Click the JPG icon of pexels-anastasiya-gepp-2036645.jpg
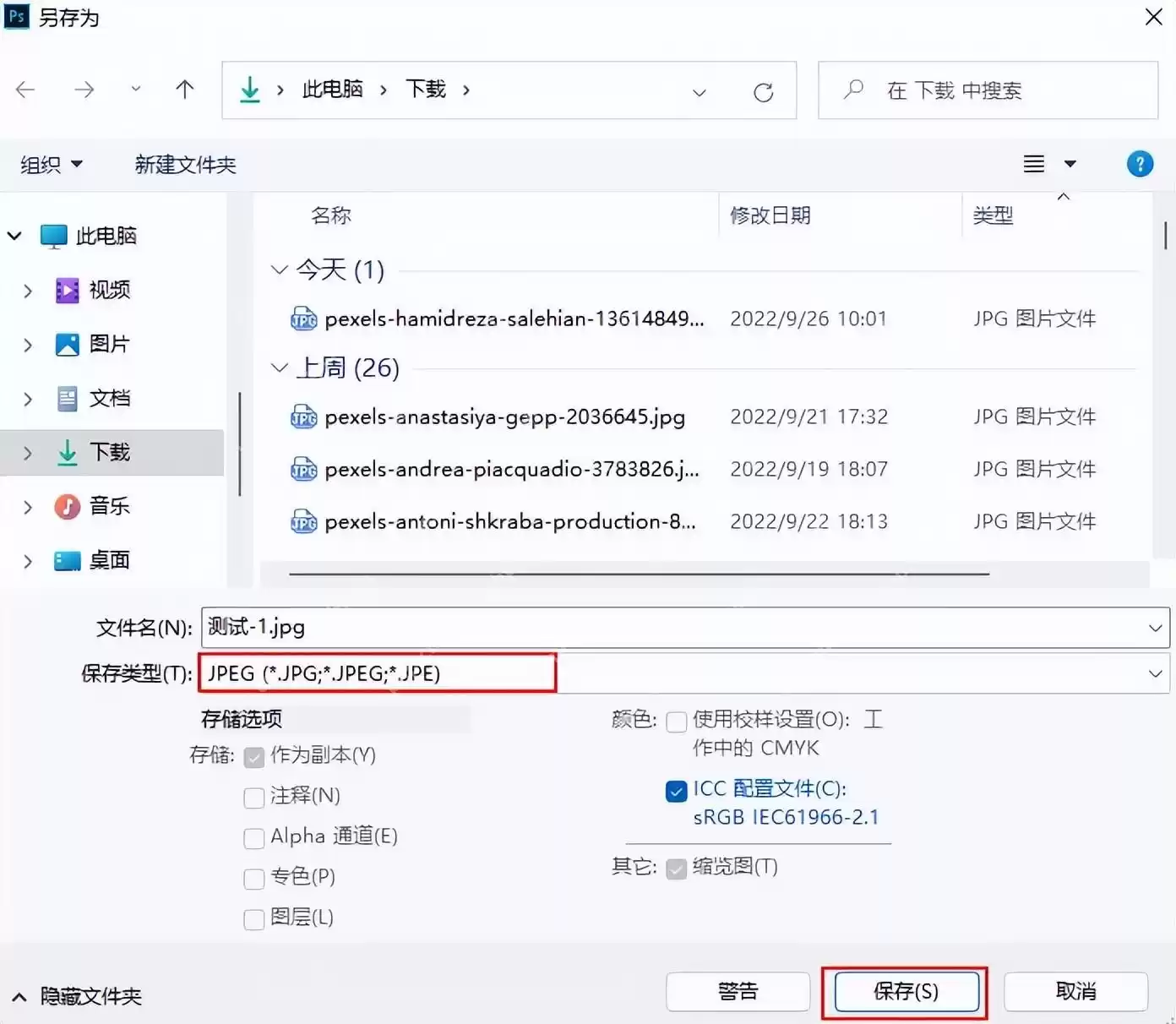Screen dimensions: 1176x1024 tap(302, 417)
